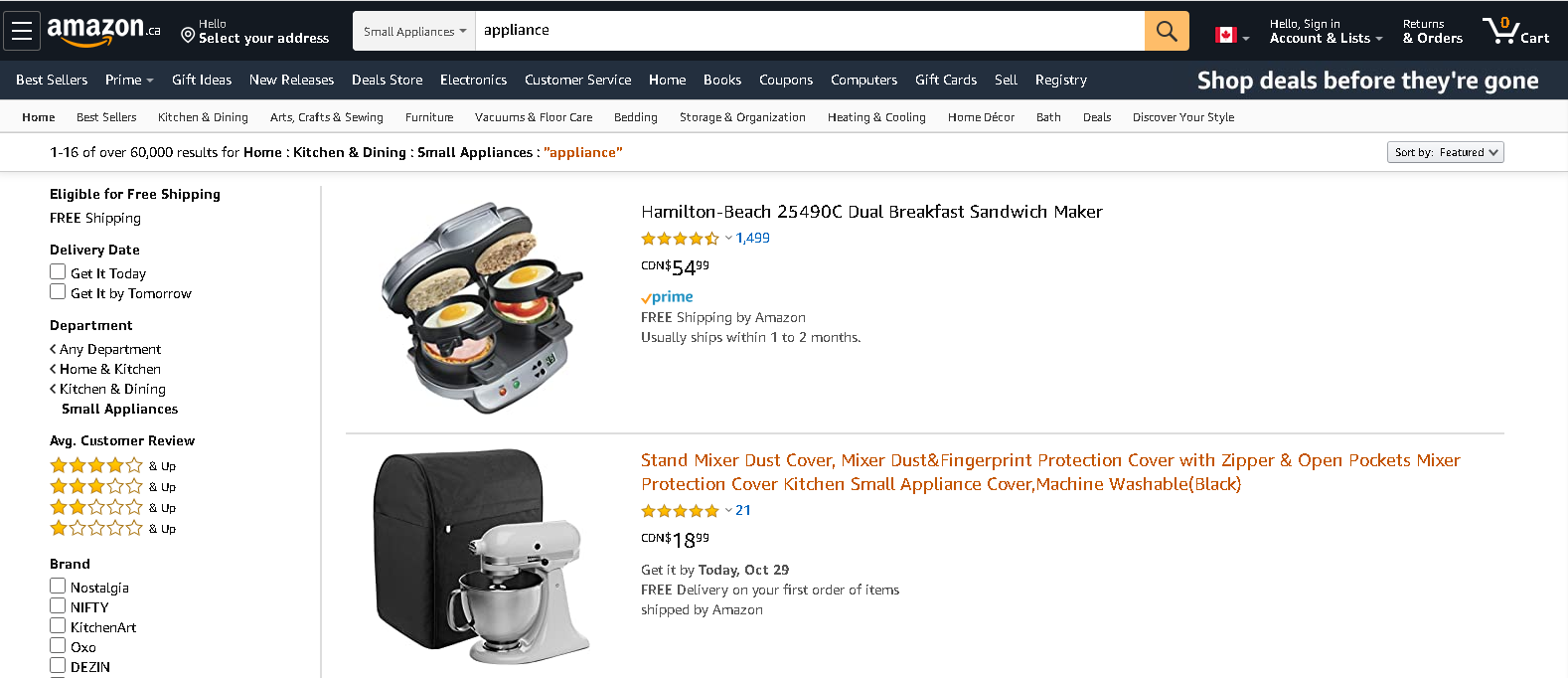1568x678 pixels.
Task: Click the search text field
Action: (809, 31)
